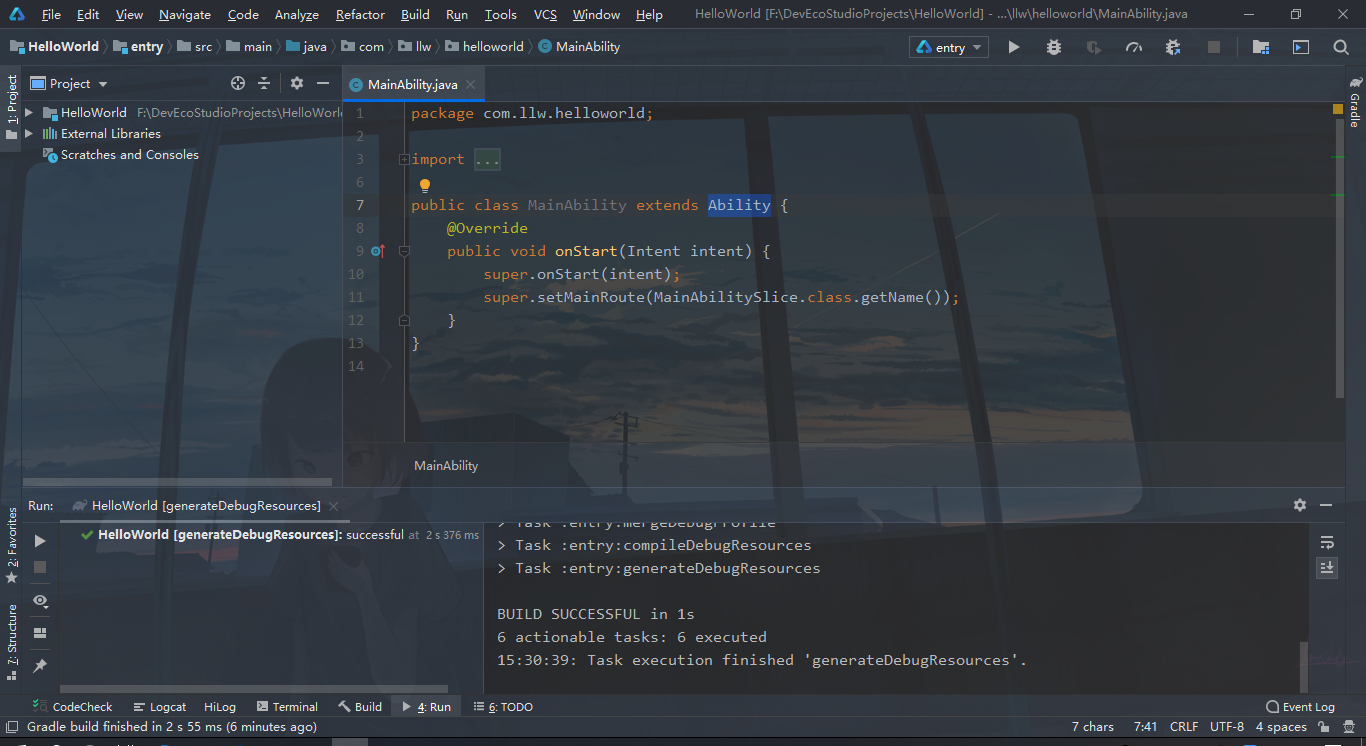Screen dimensions: 1366x746
Task: Toggle pin tab in Run panel
Action: point(40,665)
